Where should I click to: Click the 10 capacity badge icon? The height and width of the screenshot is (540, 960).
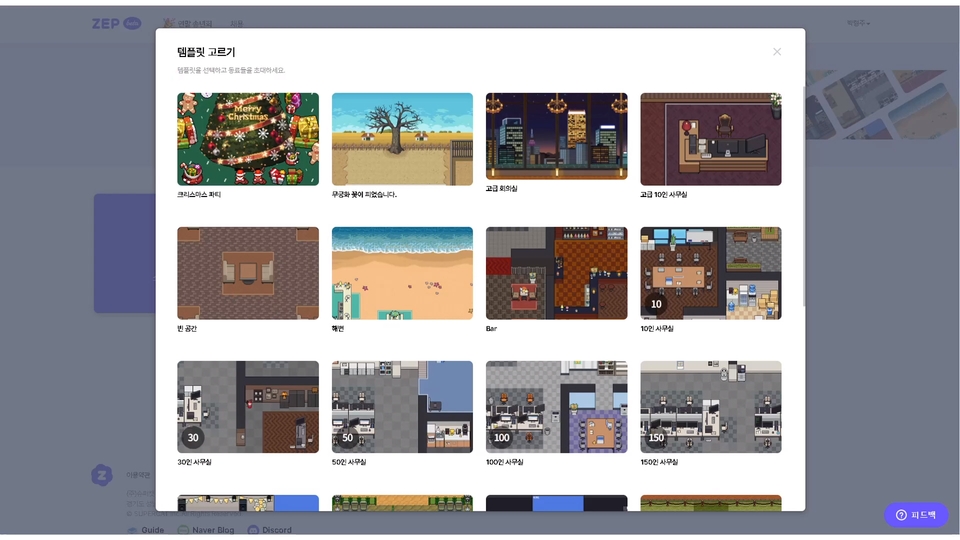(x=656, y=304)
